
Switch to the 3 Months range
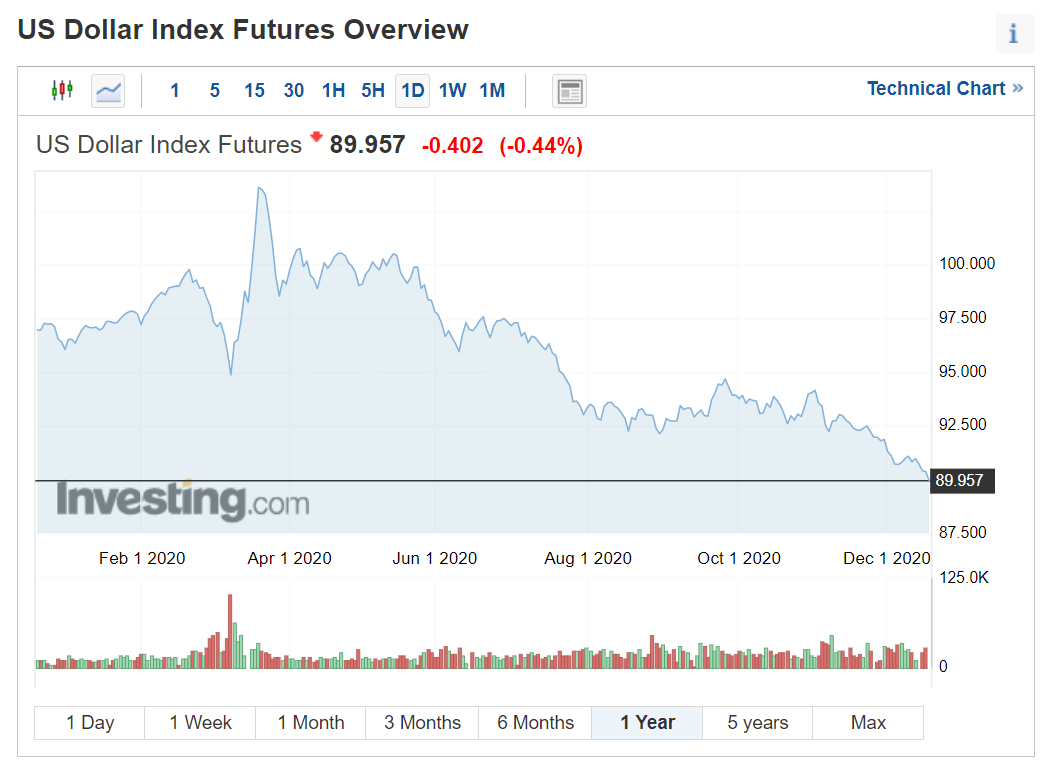point(422,723)
